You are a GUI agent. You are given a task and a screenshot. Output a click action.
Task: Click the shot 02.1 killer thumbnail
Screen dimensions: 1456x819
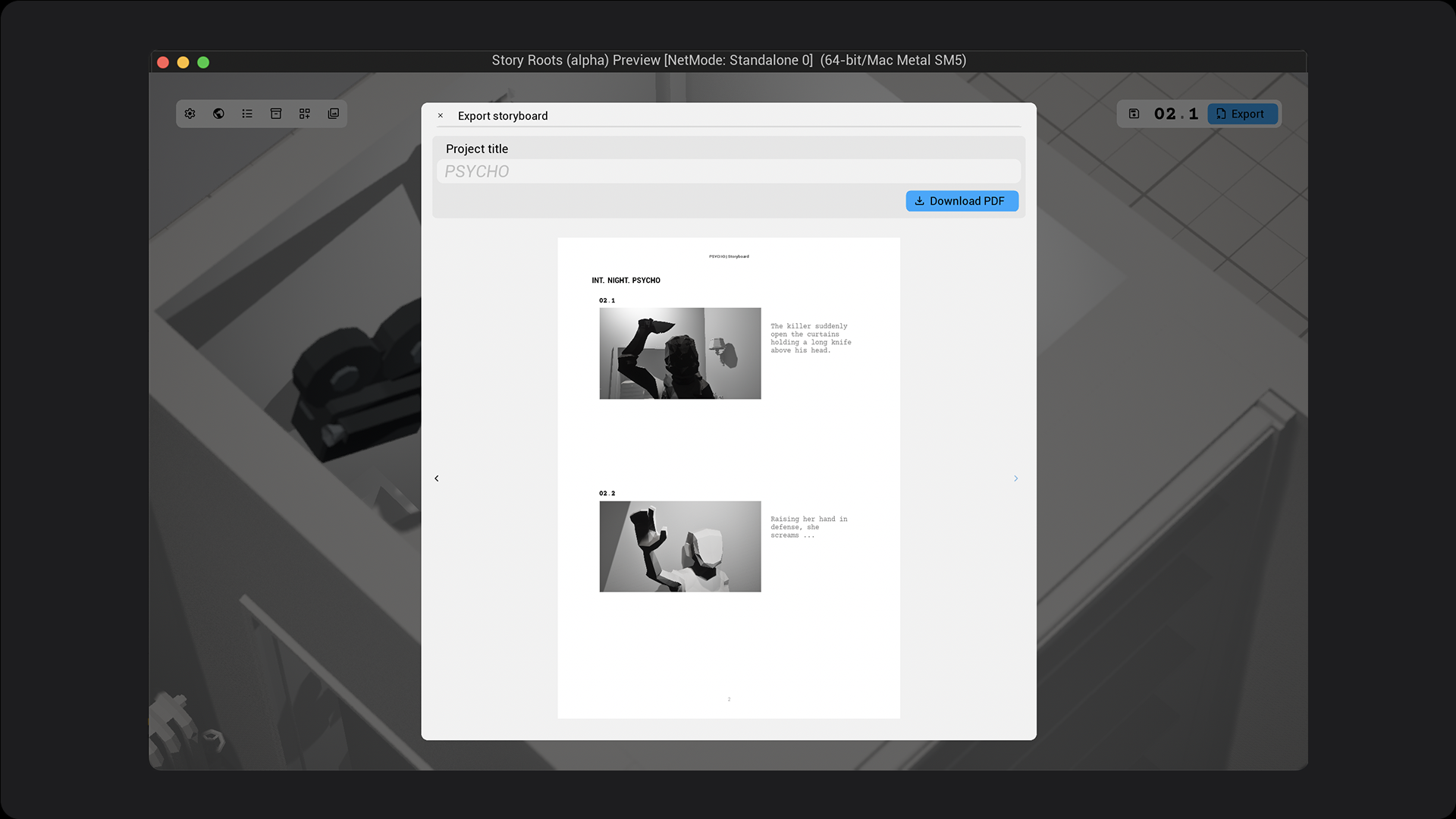pos(679,353)
